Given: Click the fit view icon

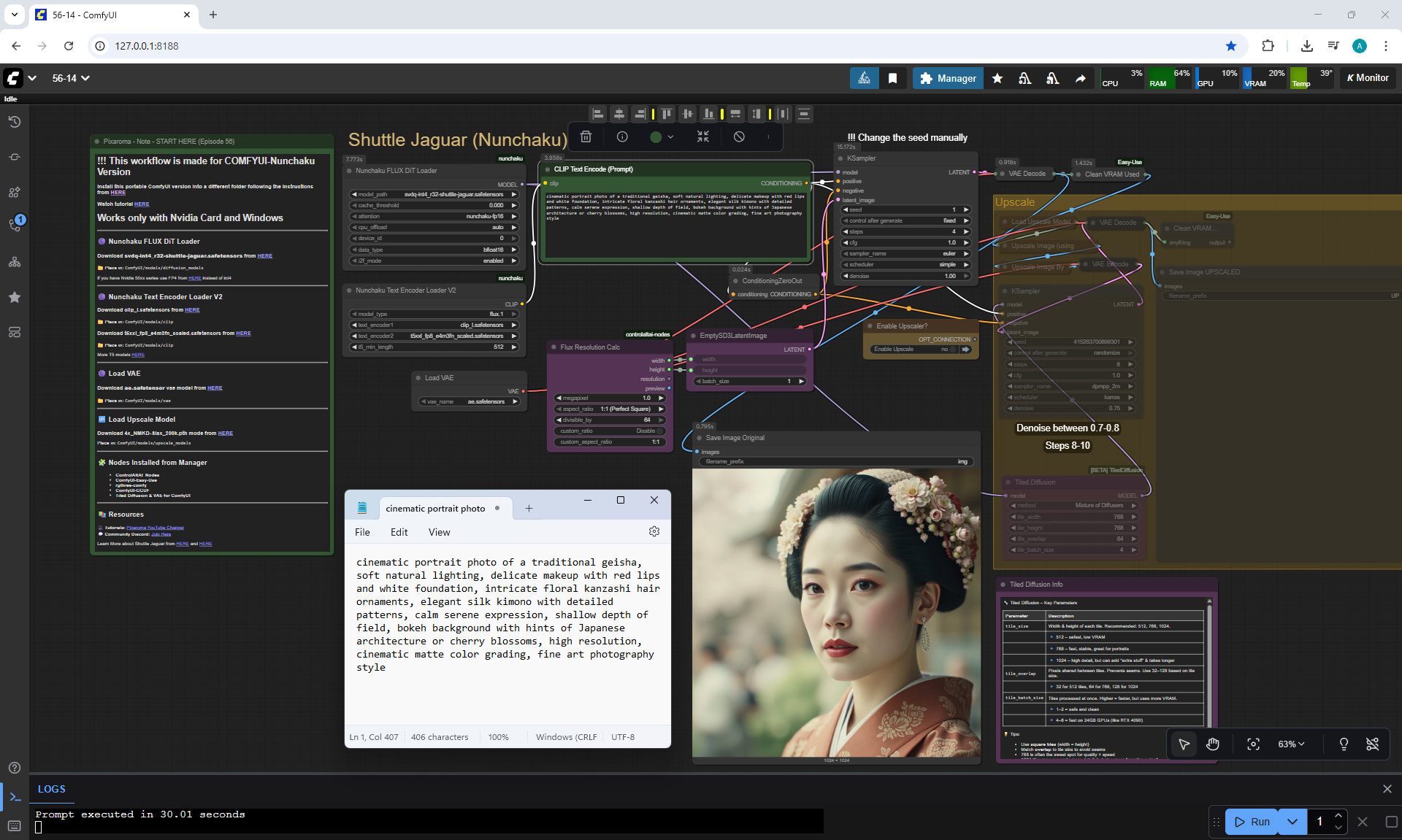Looking at the screenshot, I should (x=1253, y=744).
